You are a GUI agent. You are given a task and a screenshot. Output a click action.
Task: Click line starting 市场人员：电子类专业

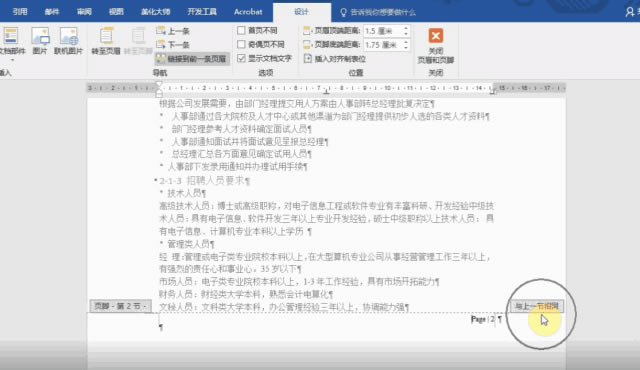(x=299, y=281)
